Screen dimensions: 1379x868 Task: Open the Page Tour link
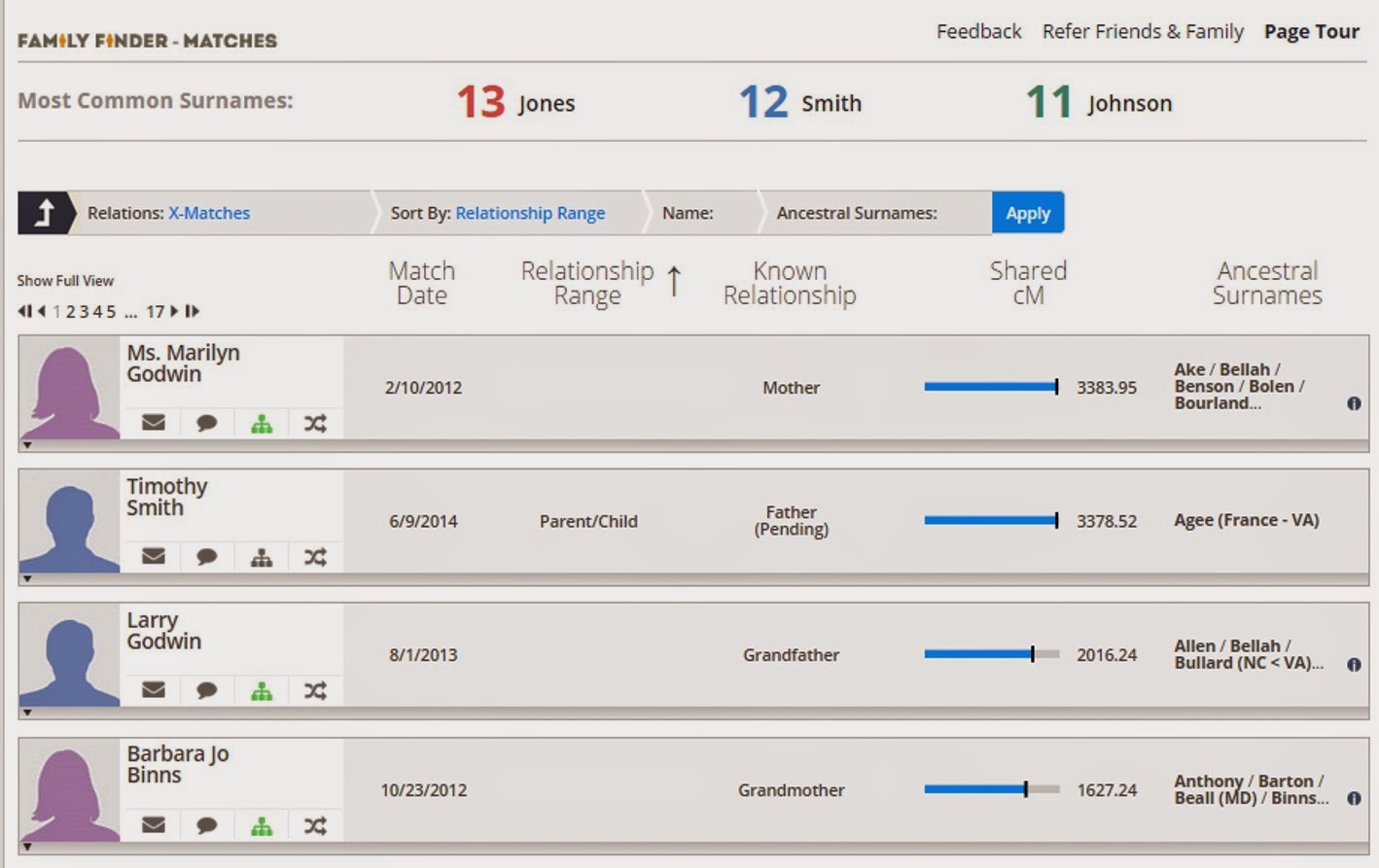pyautogui.click(x=1311, y=32)
